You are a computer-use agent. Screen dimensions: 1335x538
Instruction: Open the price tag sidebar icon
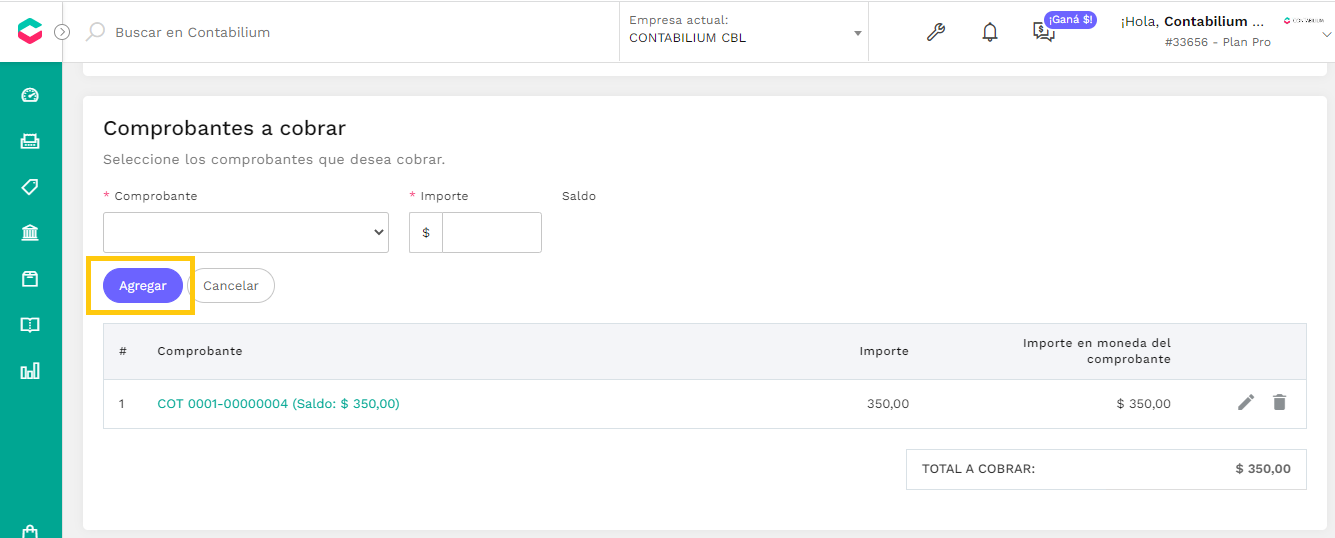(x=30, y=187)
